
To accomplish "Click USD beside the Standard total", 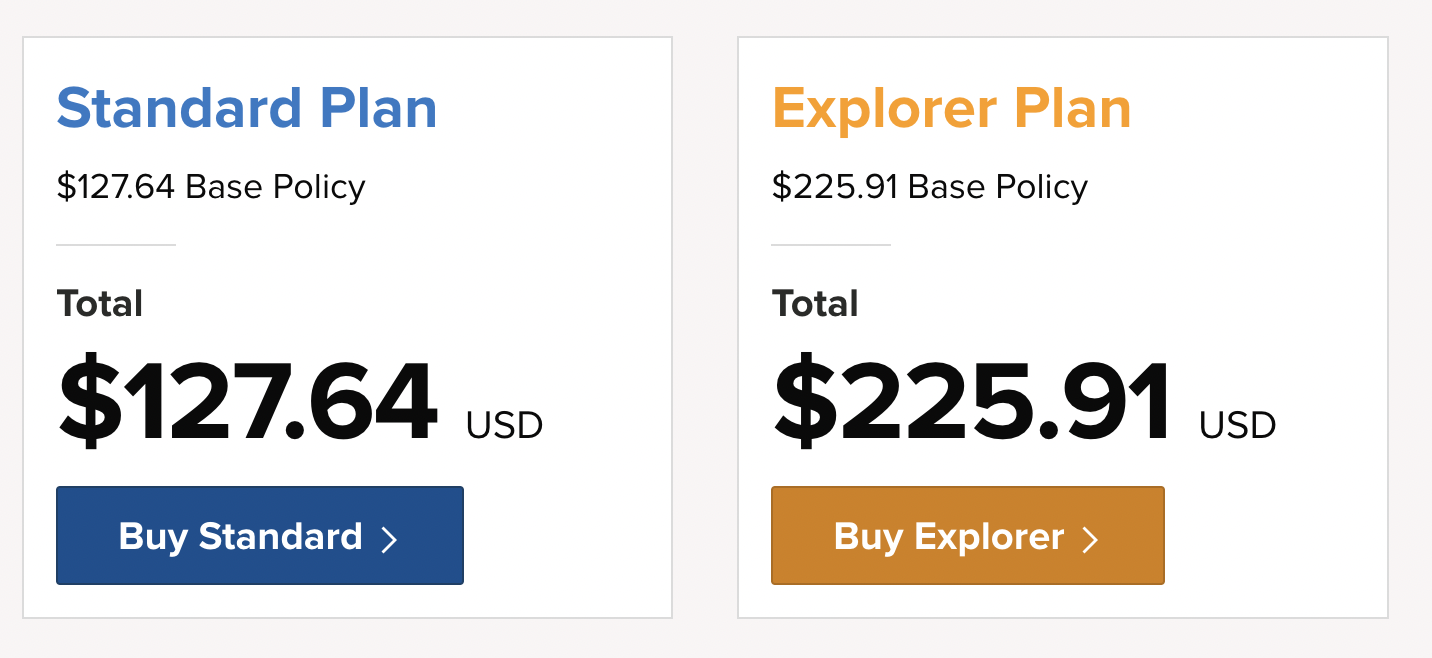I will 504,426.
